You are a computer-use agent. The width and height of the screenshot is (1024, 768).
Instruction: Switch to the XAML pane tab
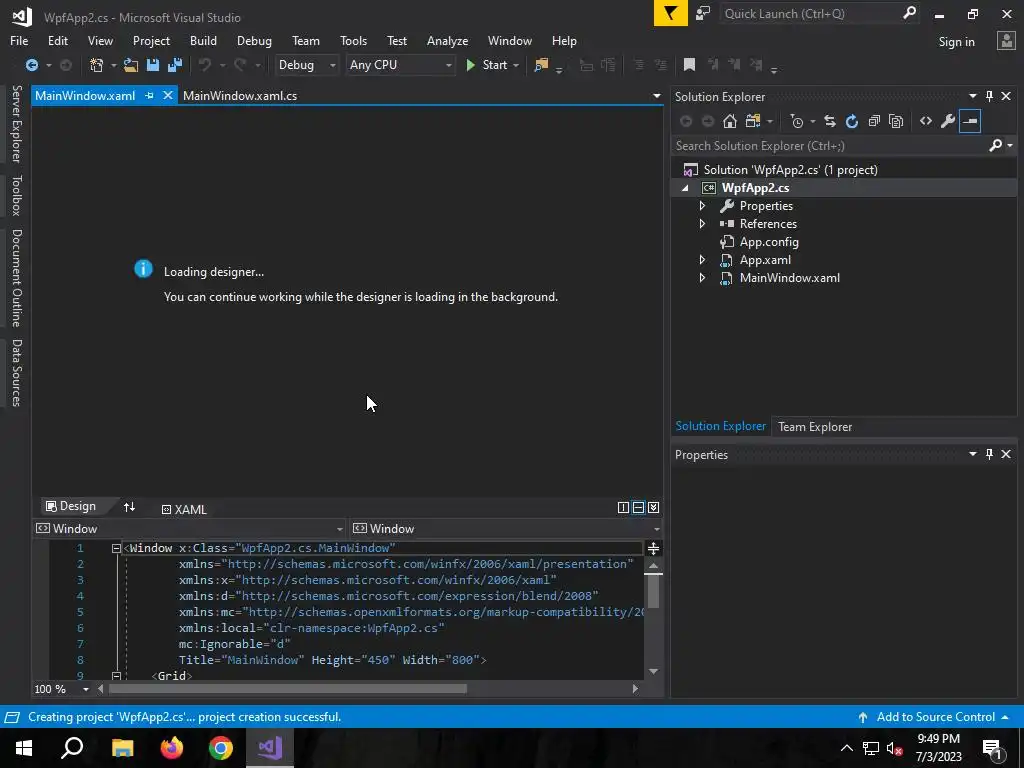click(184, 509)
